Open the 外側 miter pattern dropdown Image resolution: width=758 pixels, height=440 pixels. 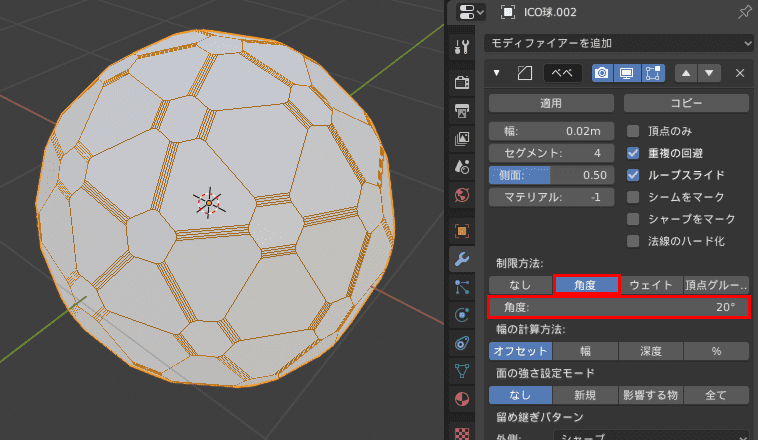click(651, 435)
